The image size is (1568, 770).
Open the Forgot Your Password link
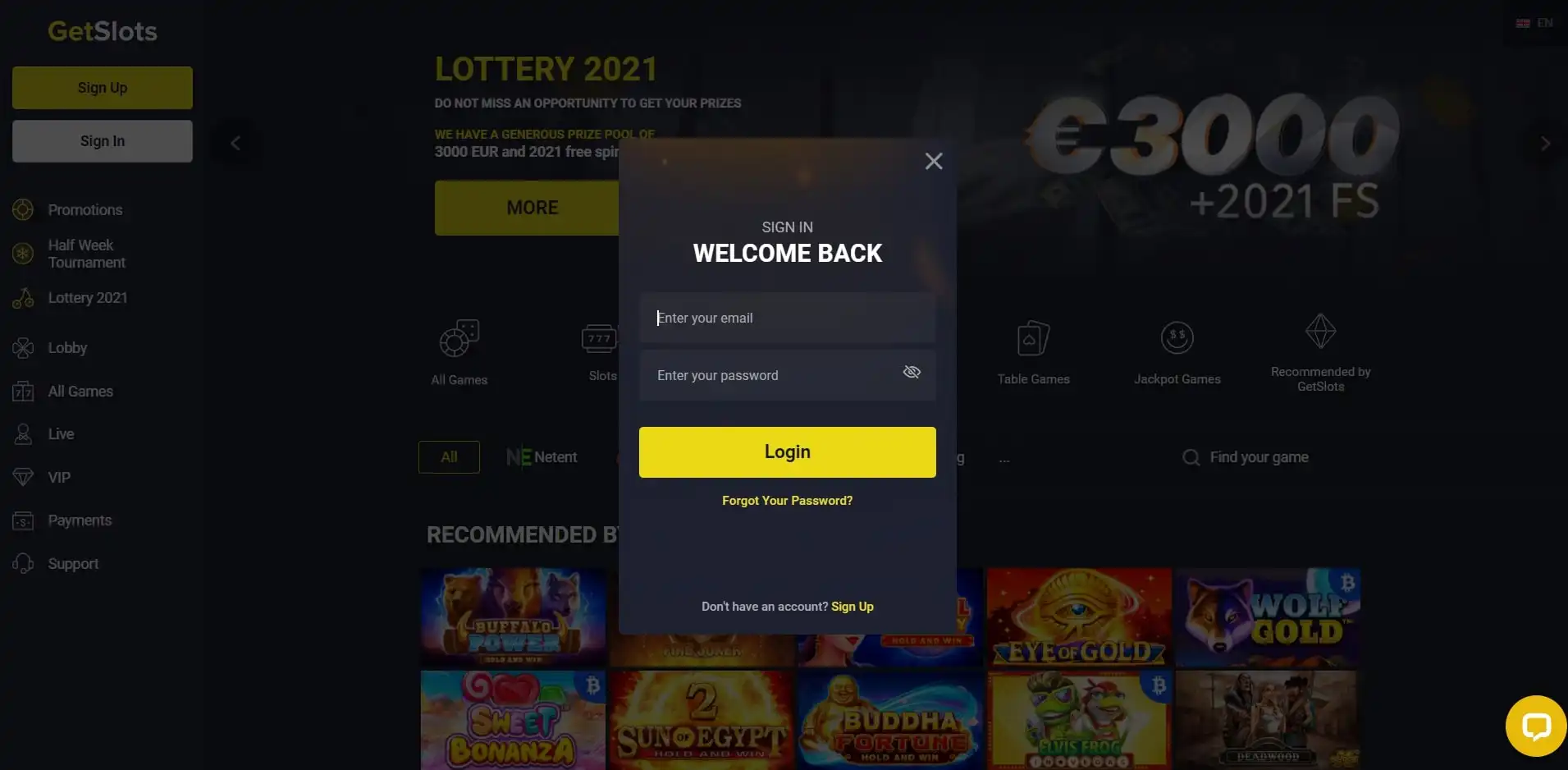tap(787, 501)
